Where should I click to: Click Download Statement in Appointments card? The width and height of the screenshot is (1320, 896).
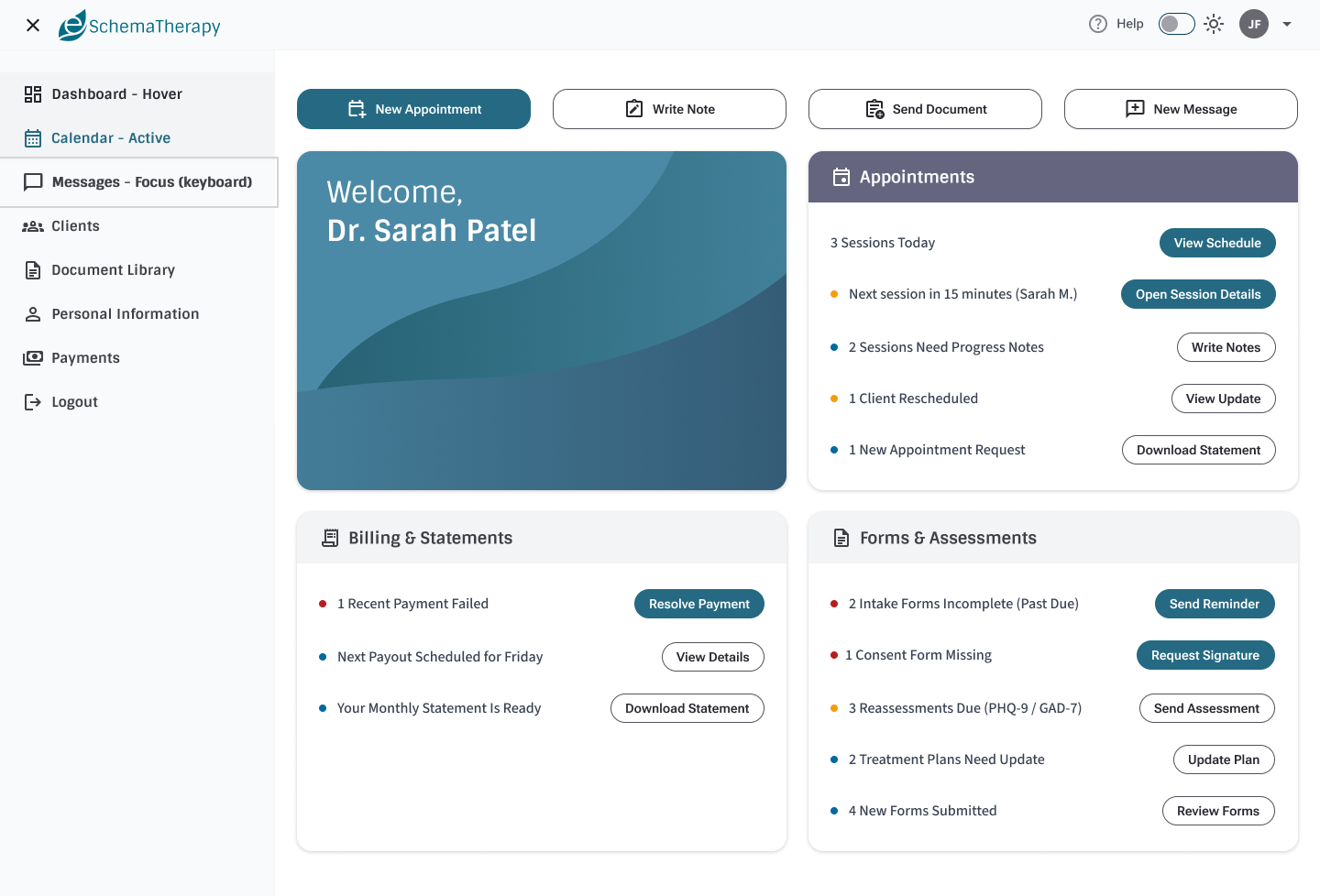coord(1199,450)
